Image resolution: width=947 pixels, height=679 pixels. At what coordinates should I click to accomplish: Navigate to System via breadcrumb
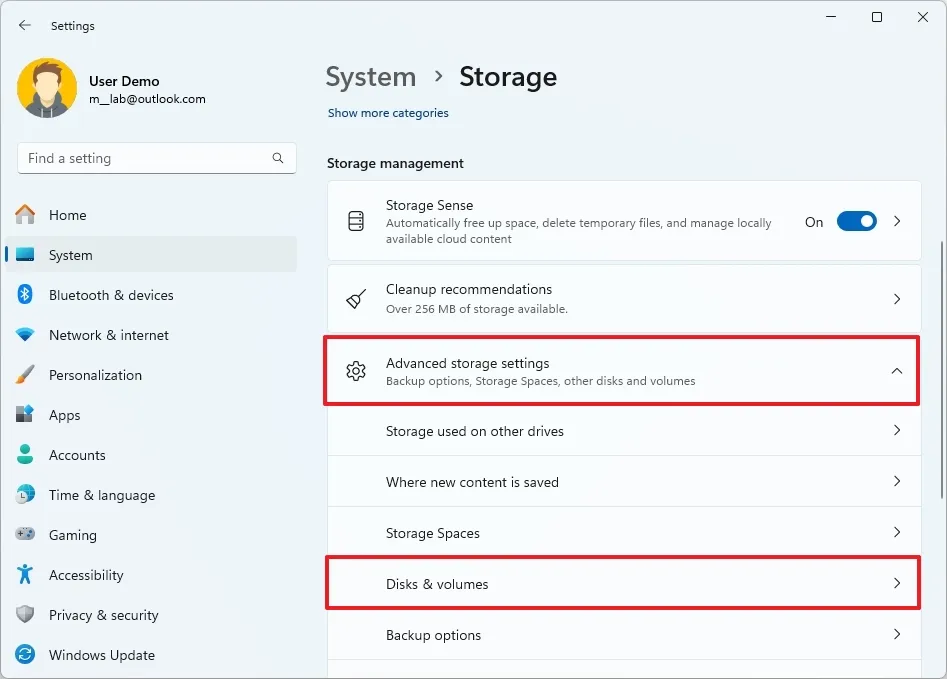[370, 77]
